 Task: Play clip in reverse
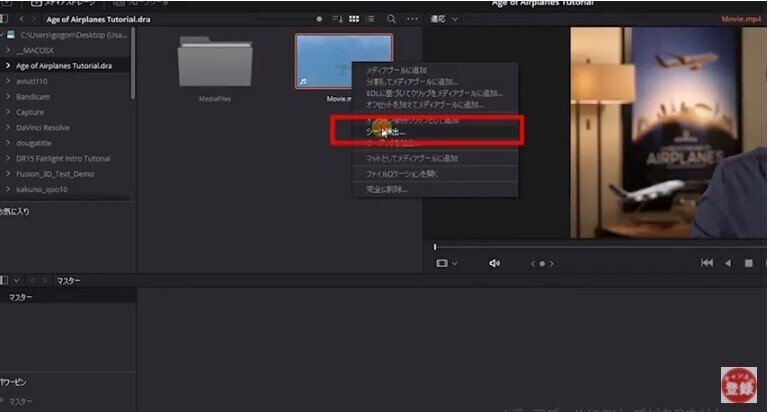pyautogui.click(x=728, y=263)
